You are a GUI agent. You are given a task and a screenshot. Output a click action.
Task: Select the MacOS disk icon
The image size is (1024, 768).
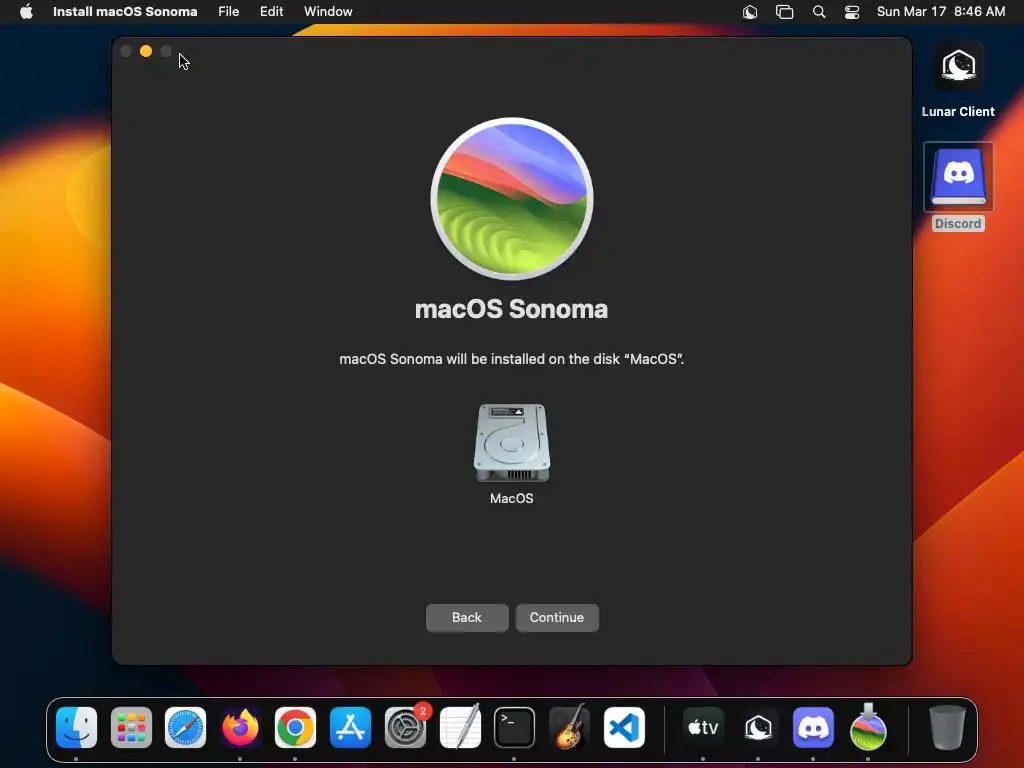(x=511, y=443)
